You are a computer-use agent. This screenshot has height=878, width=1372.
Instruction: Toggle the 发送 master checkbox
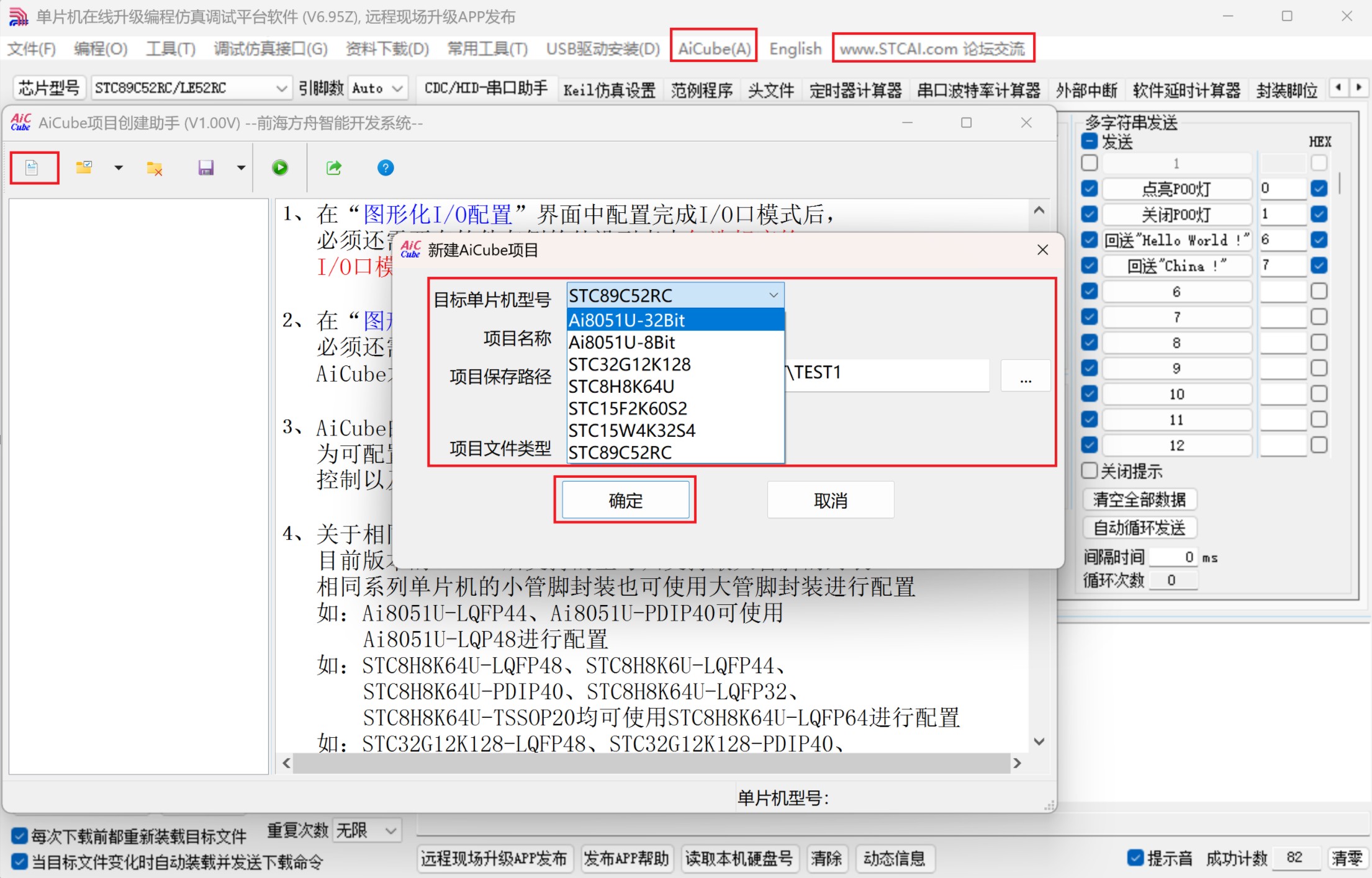click(1090, 141)
